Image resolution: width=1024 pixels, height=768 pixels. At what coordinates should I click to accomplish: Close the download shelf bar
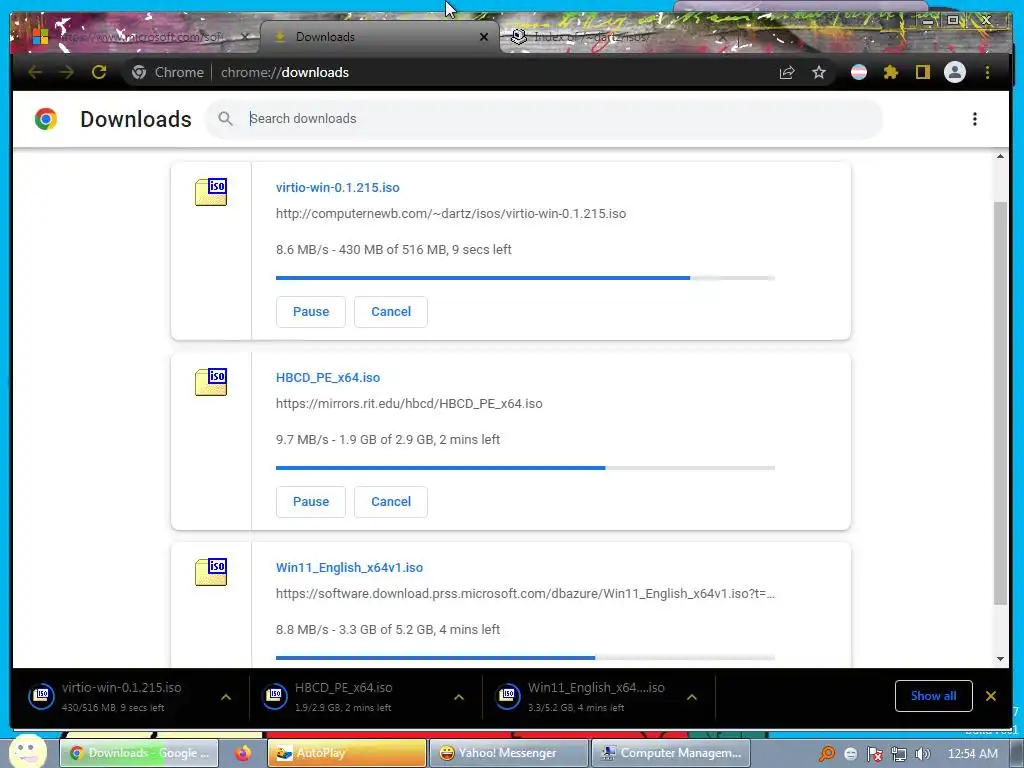pyautogui.click(x=991, y=696)
